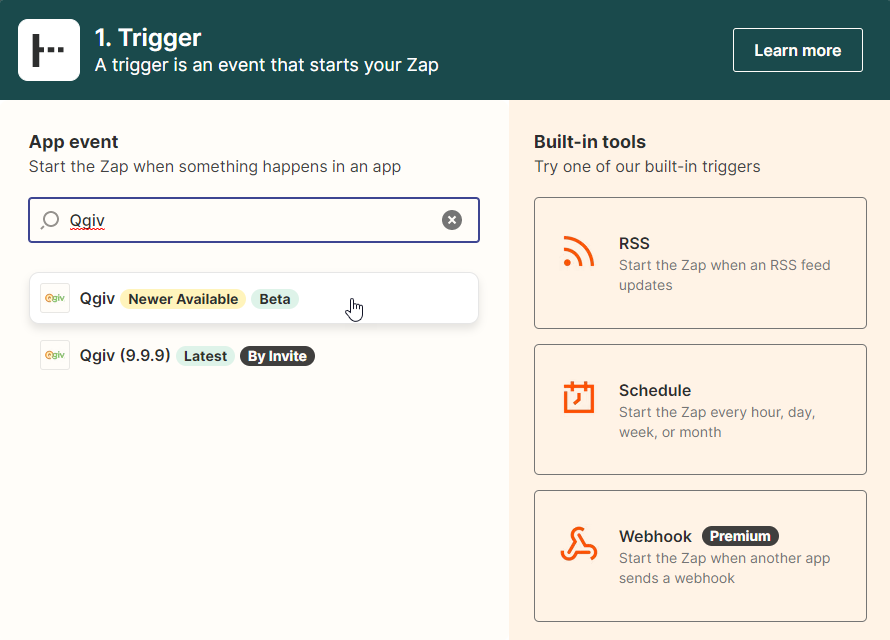Click the Webhook icon
This screenshot has height=640, width=890.
(578, 544)
